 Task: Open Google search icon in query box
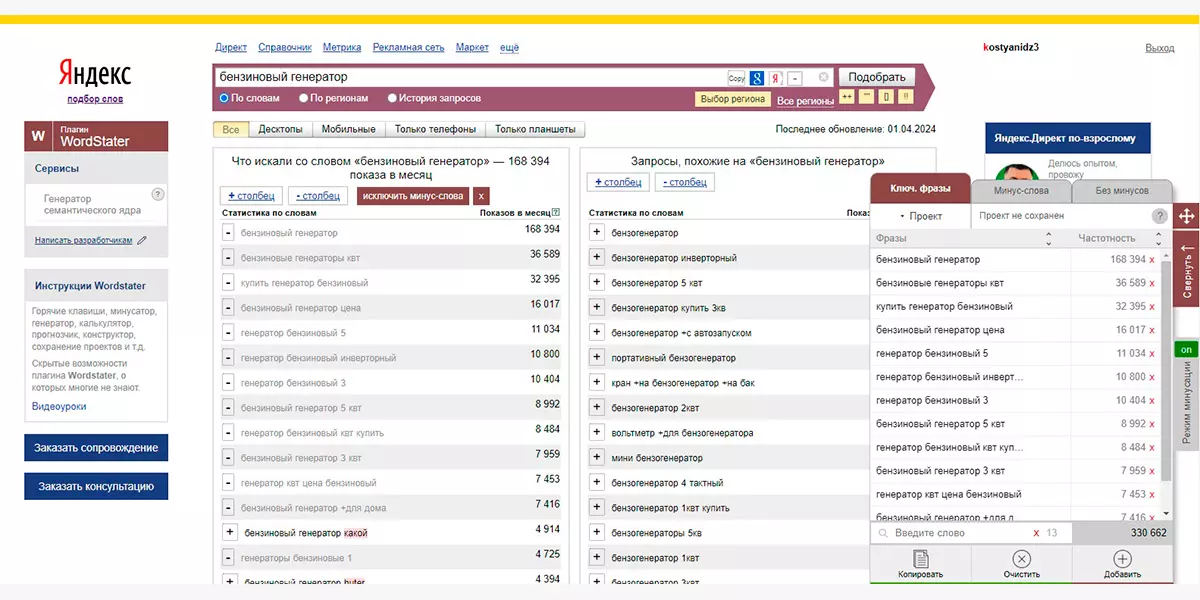[x=757, y=78]
